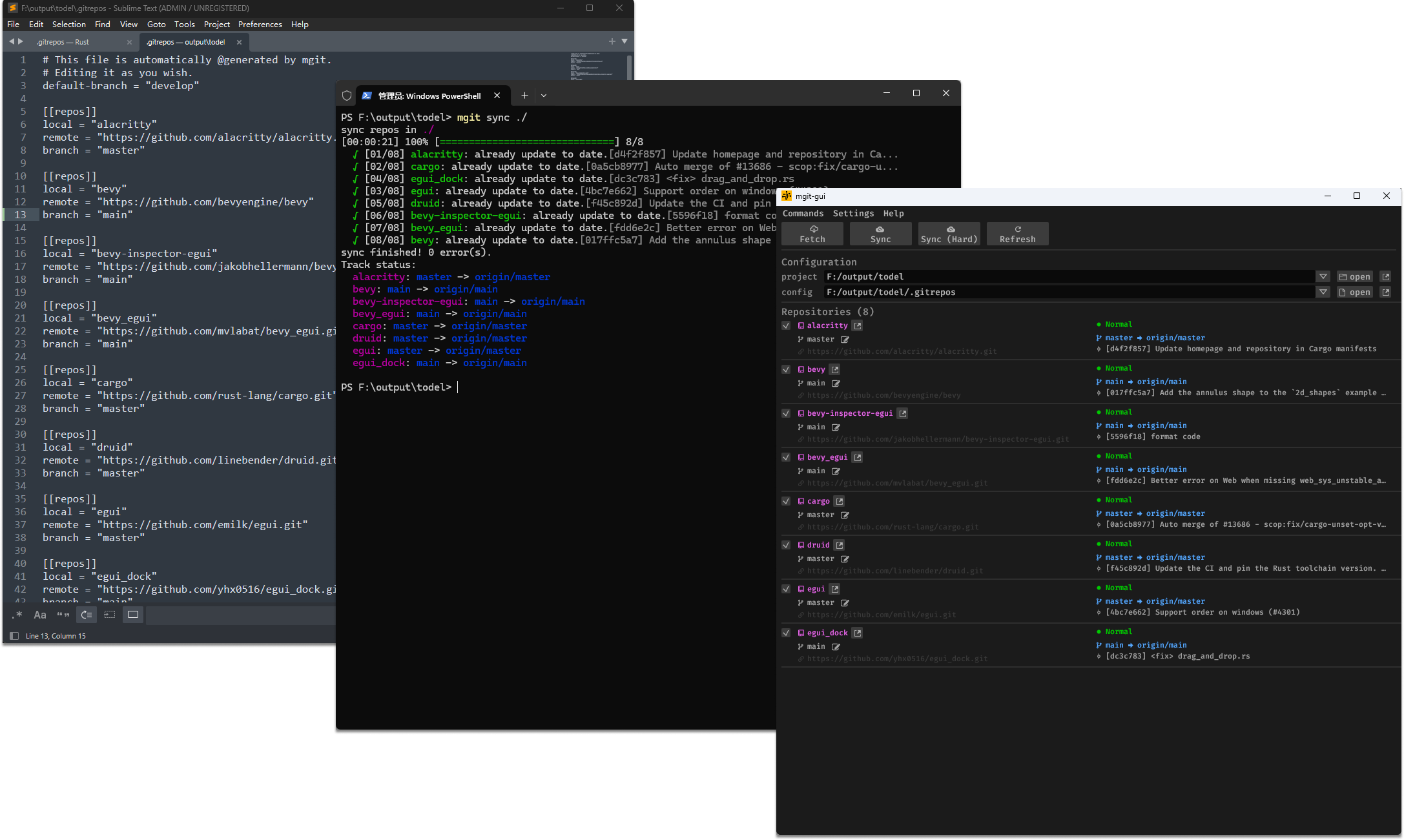Screen dimensions: 1404x840
Task: Open Settings menu in mgit-gui
Action: [853, 214]
